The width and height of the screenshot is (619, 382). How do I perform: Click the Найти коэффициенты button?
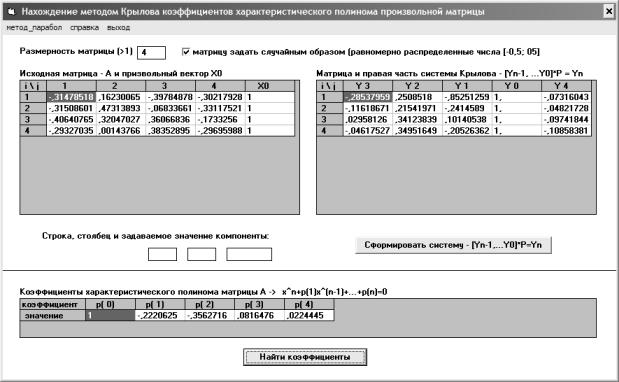click(305, 357)
